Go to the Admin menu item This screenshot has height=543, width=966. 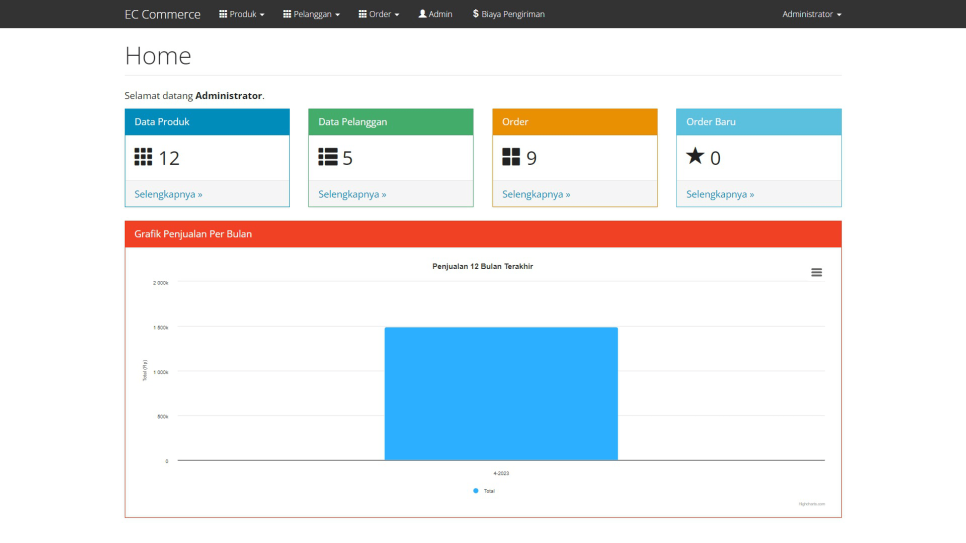[x=436, y=14]
